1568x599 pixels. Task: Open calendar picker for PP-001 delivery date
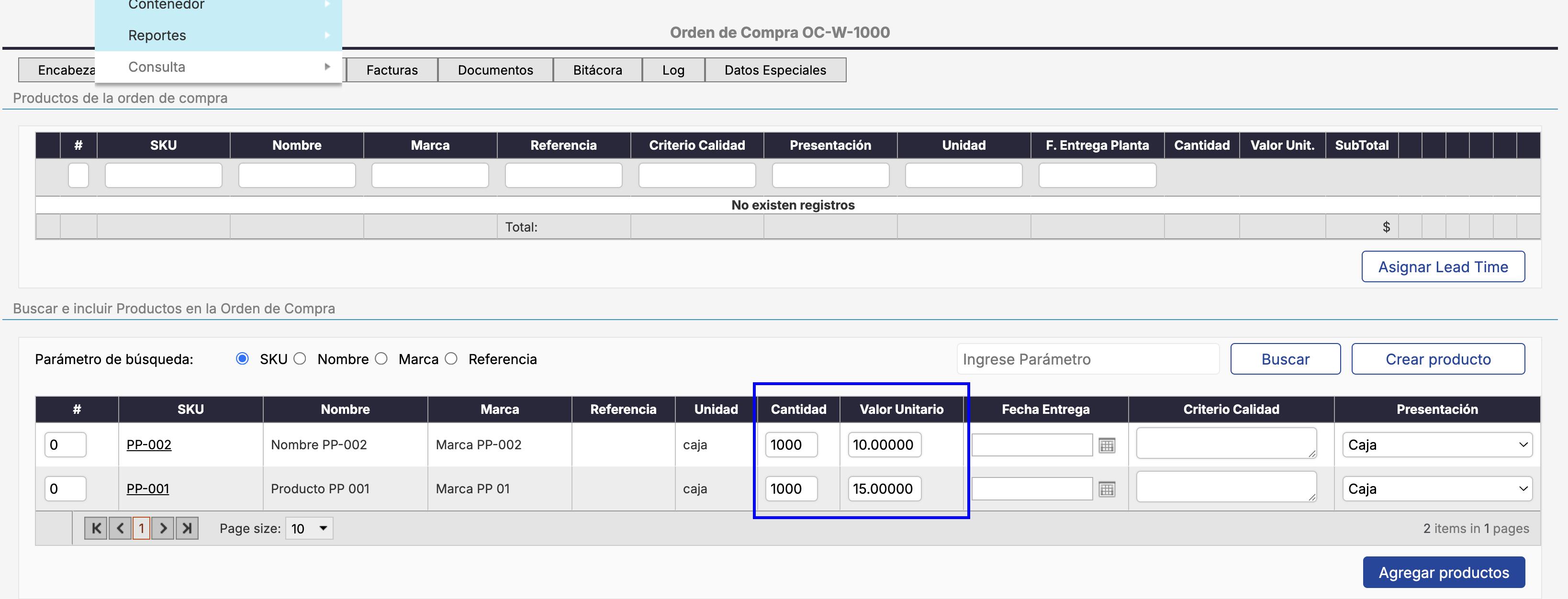1107,489
